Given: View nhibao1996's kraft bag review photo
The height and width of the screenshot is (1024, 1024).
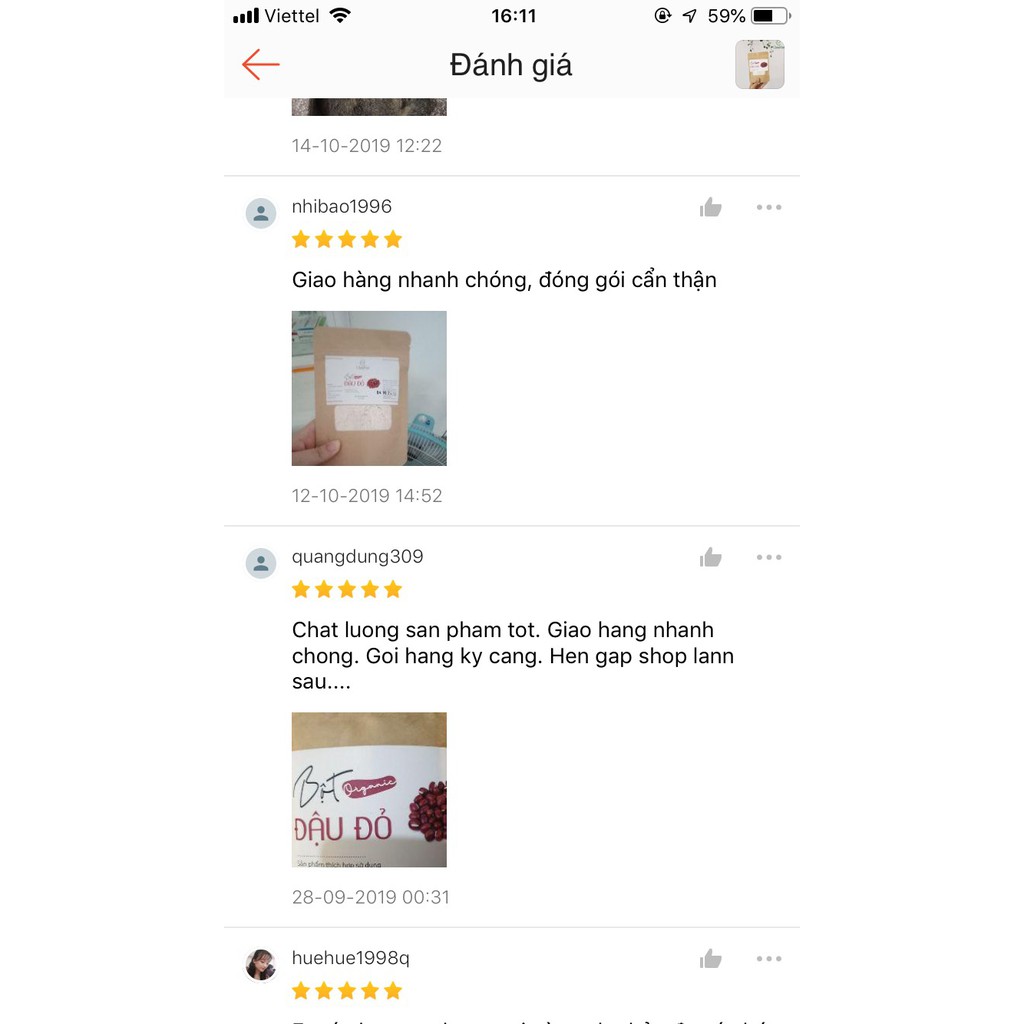Looking at the screenshot, I should 369,388.
